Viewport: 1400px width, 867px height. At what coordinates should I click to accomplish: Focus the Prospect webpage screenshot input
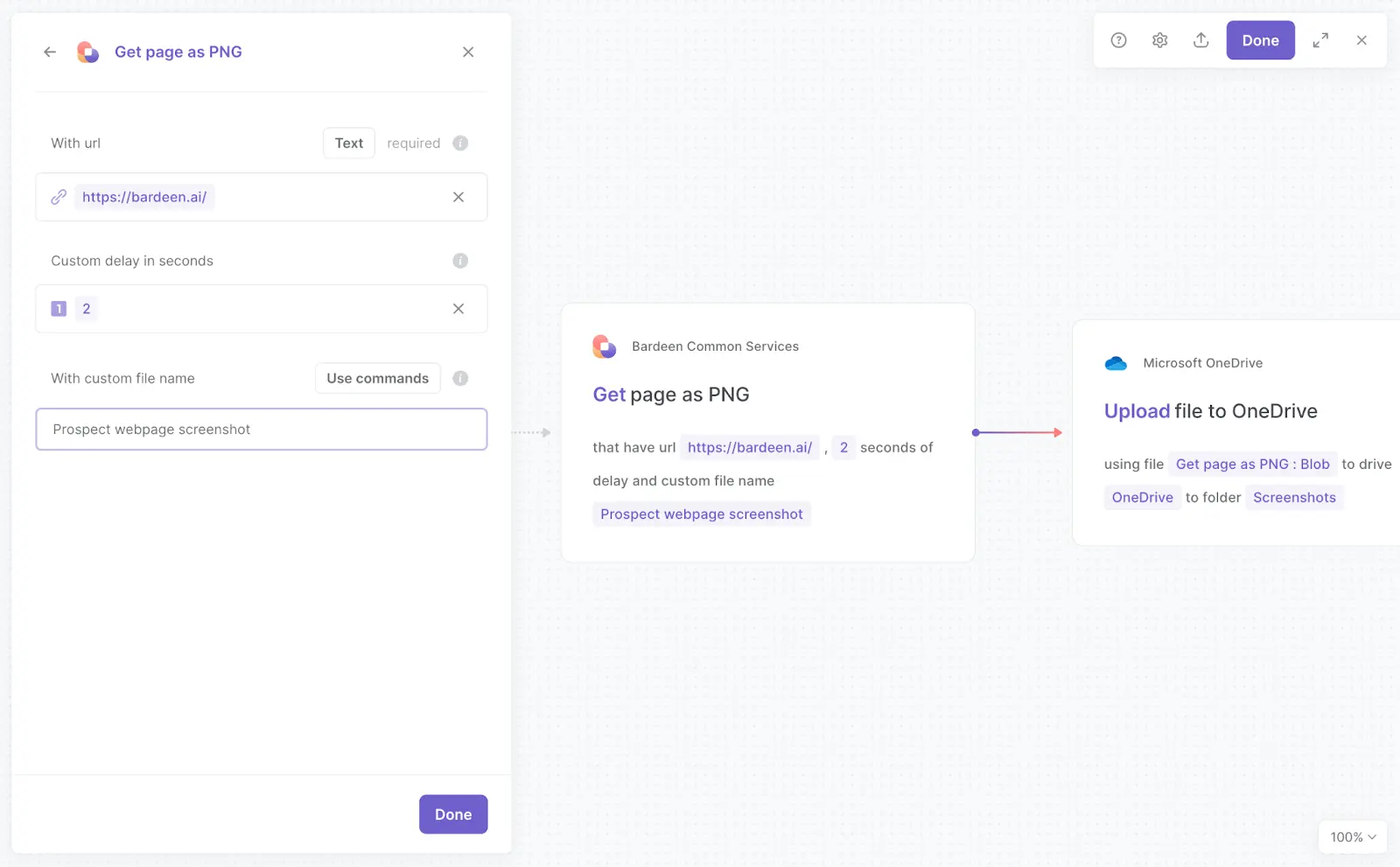click(262, 430)
